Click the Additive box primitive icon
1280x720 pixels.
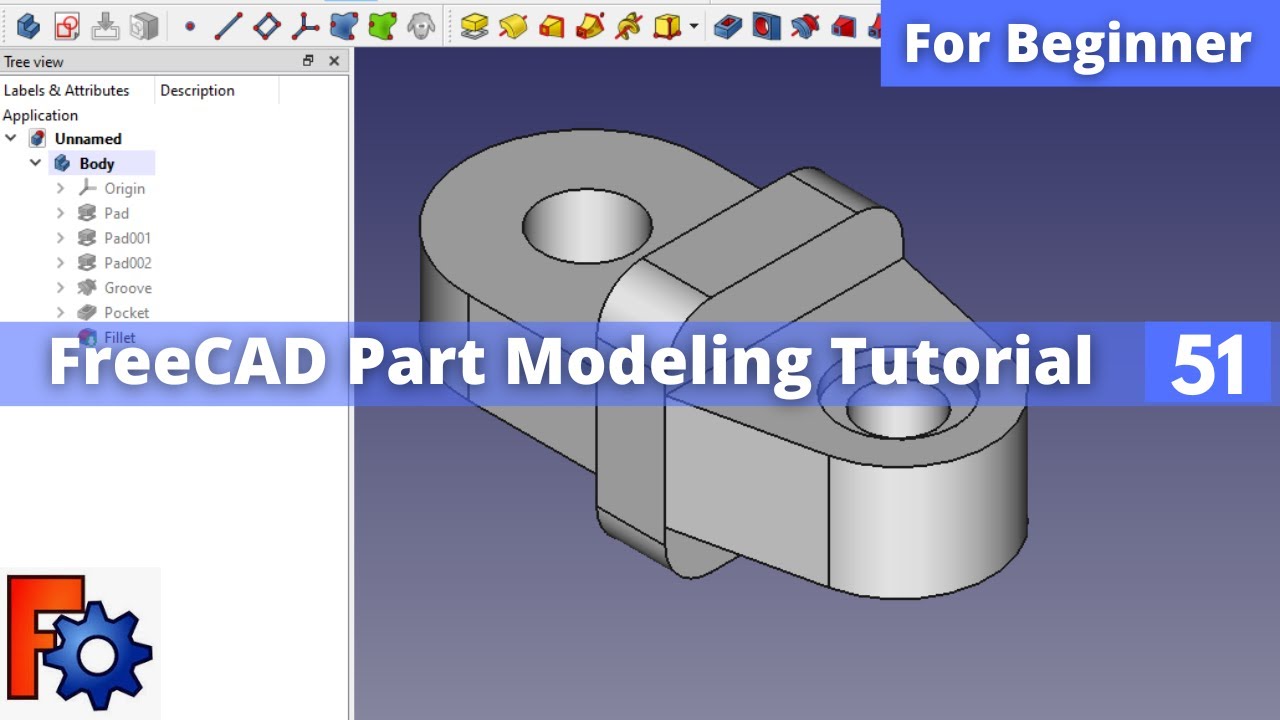pyautogui.click(x=666, y=26)
